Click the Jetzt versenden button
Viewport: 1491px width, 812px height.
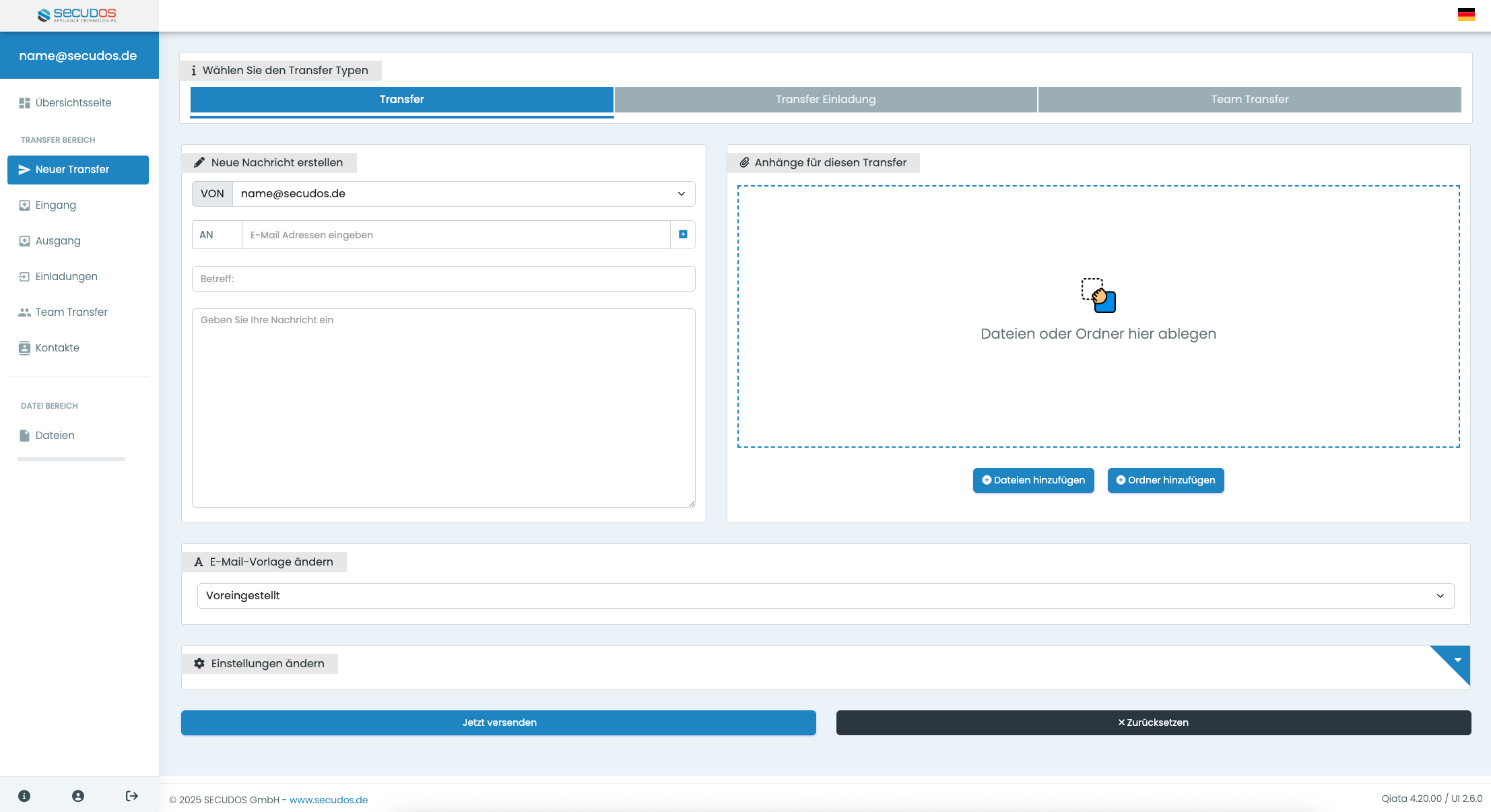pos(498,722)
